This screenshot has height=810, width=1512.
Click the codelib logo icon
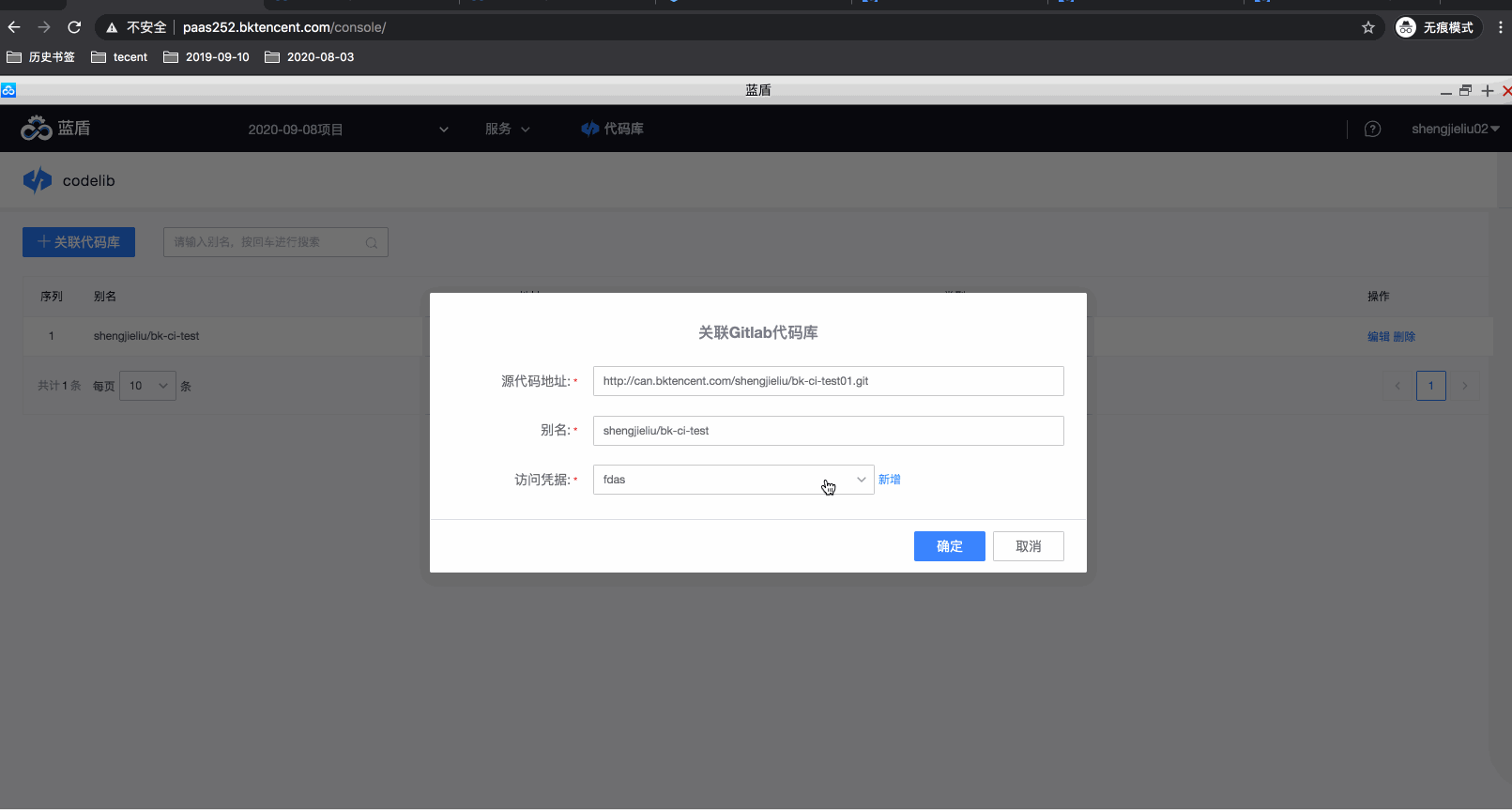pos(38,180)
